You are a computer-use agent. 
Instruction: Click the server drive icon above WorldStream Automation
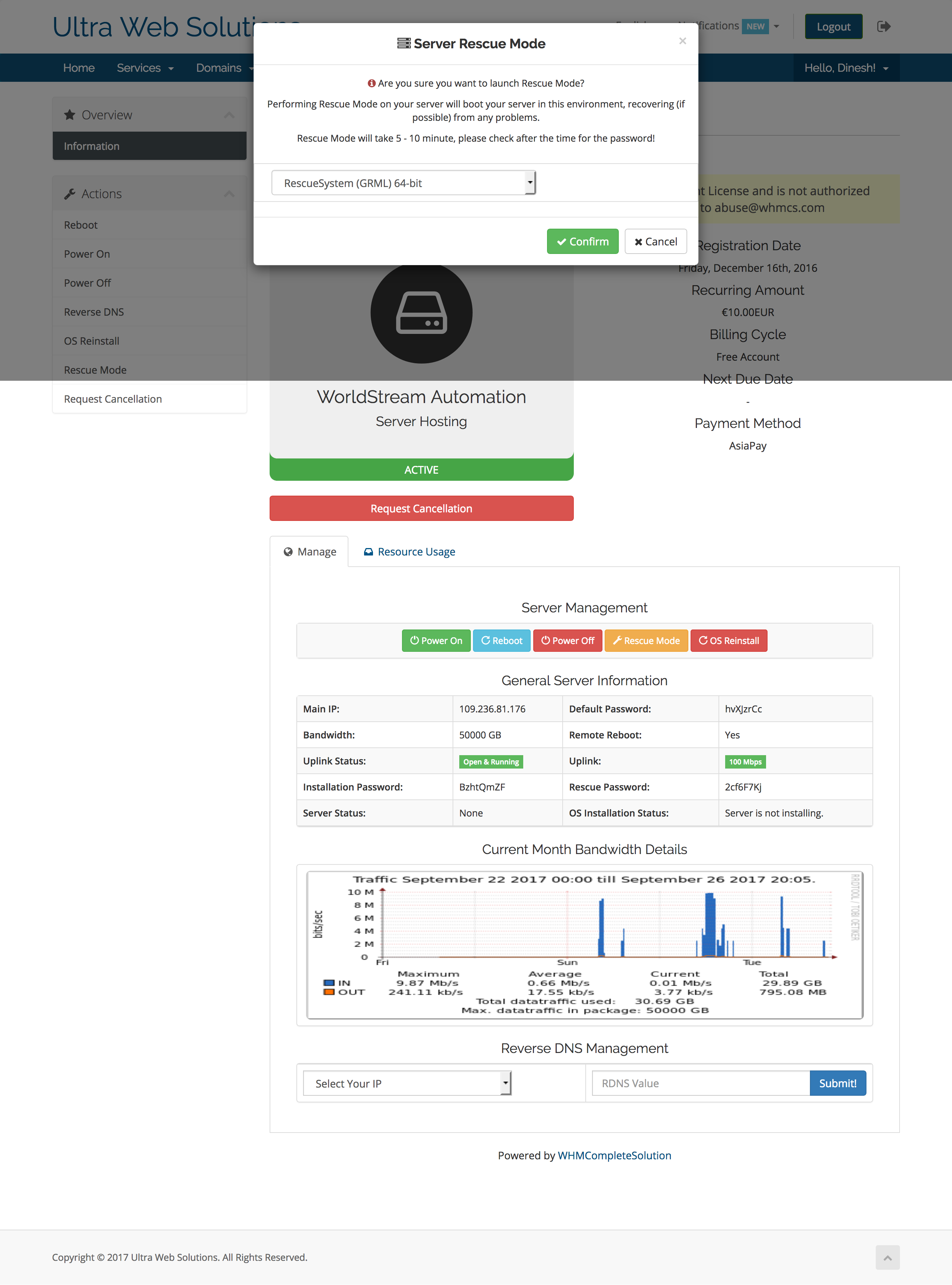[421, 312]
